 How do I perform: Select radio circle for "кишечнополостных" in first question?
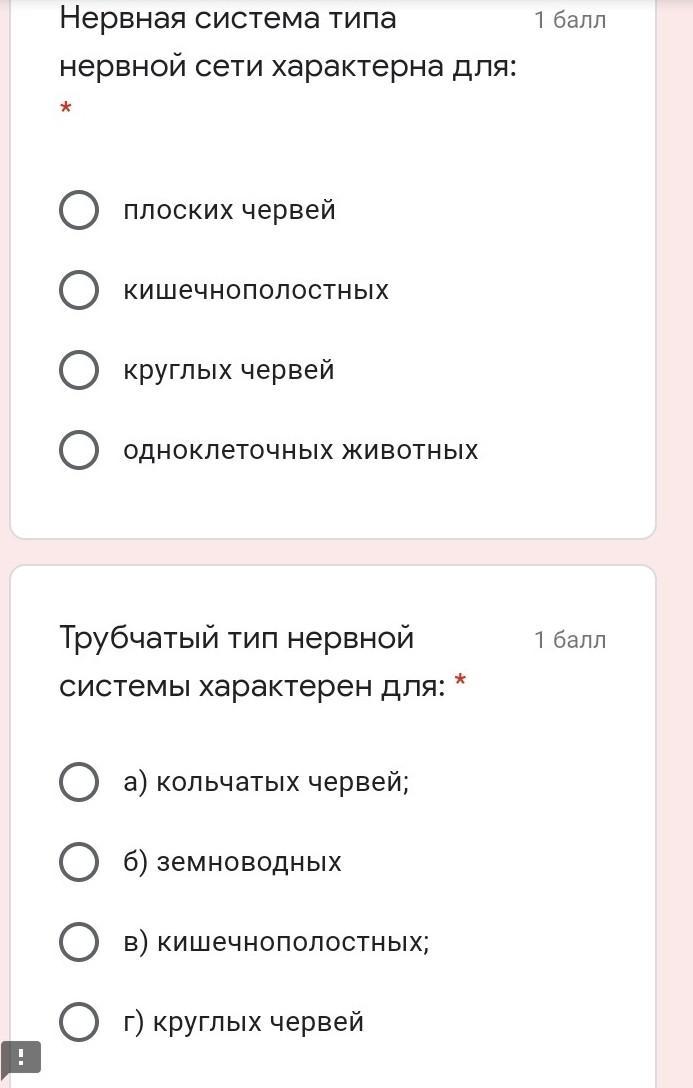coord(79,290)
